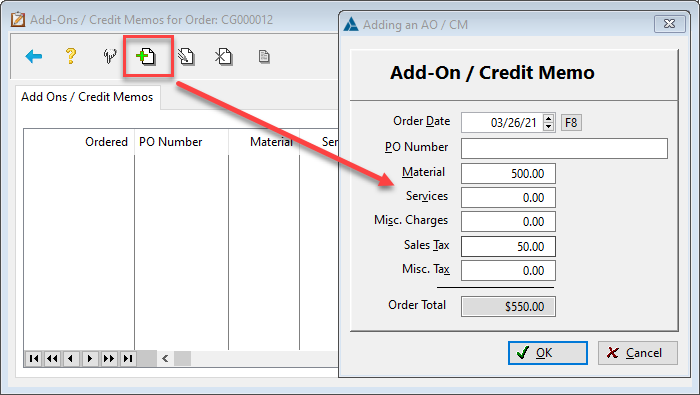
Task: Click the Misc. Charges amount field
Action: pyautogui.click(x=508, y=222)
